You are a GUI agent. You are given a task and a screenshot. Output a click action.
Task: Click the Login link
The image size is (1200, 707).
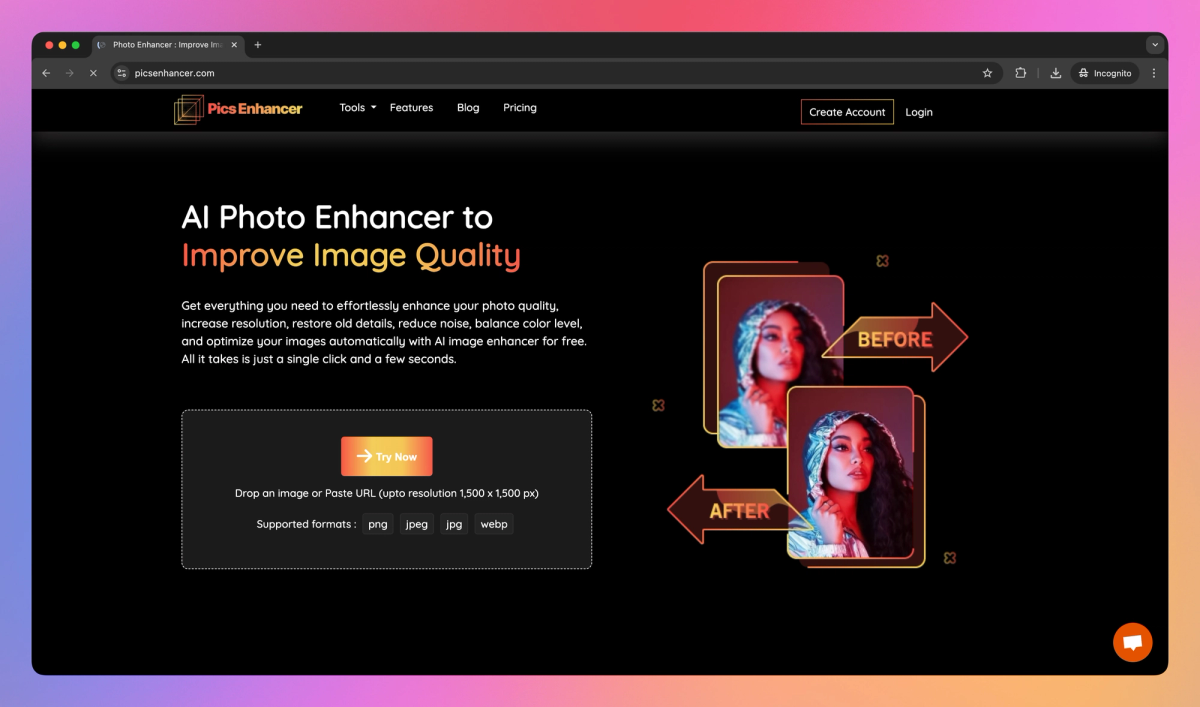[x=919, y=112]
